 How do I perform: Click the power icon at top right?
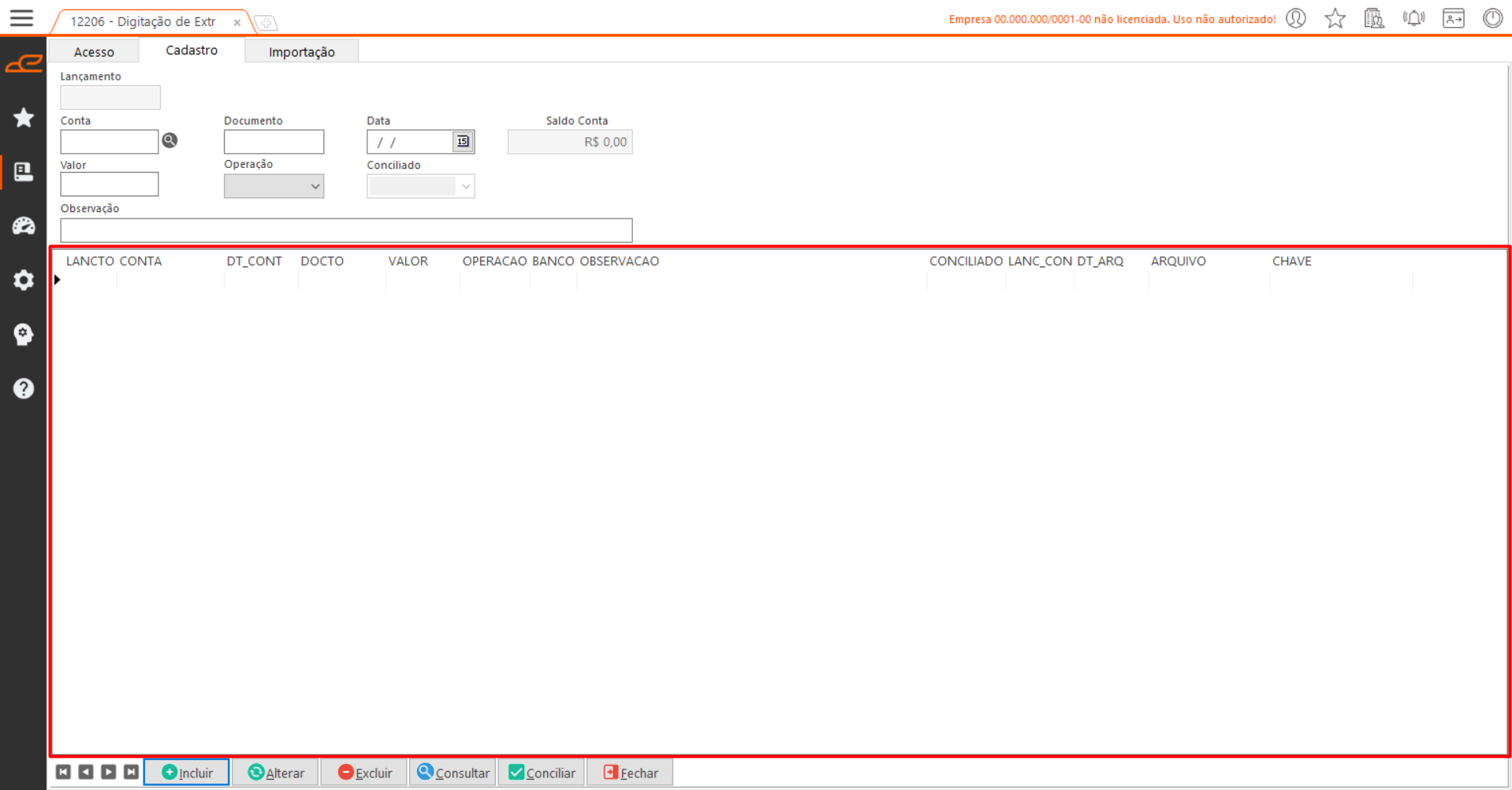1492,18
